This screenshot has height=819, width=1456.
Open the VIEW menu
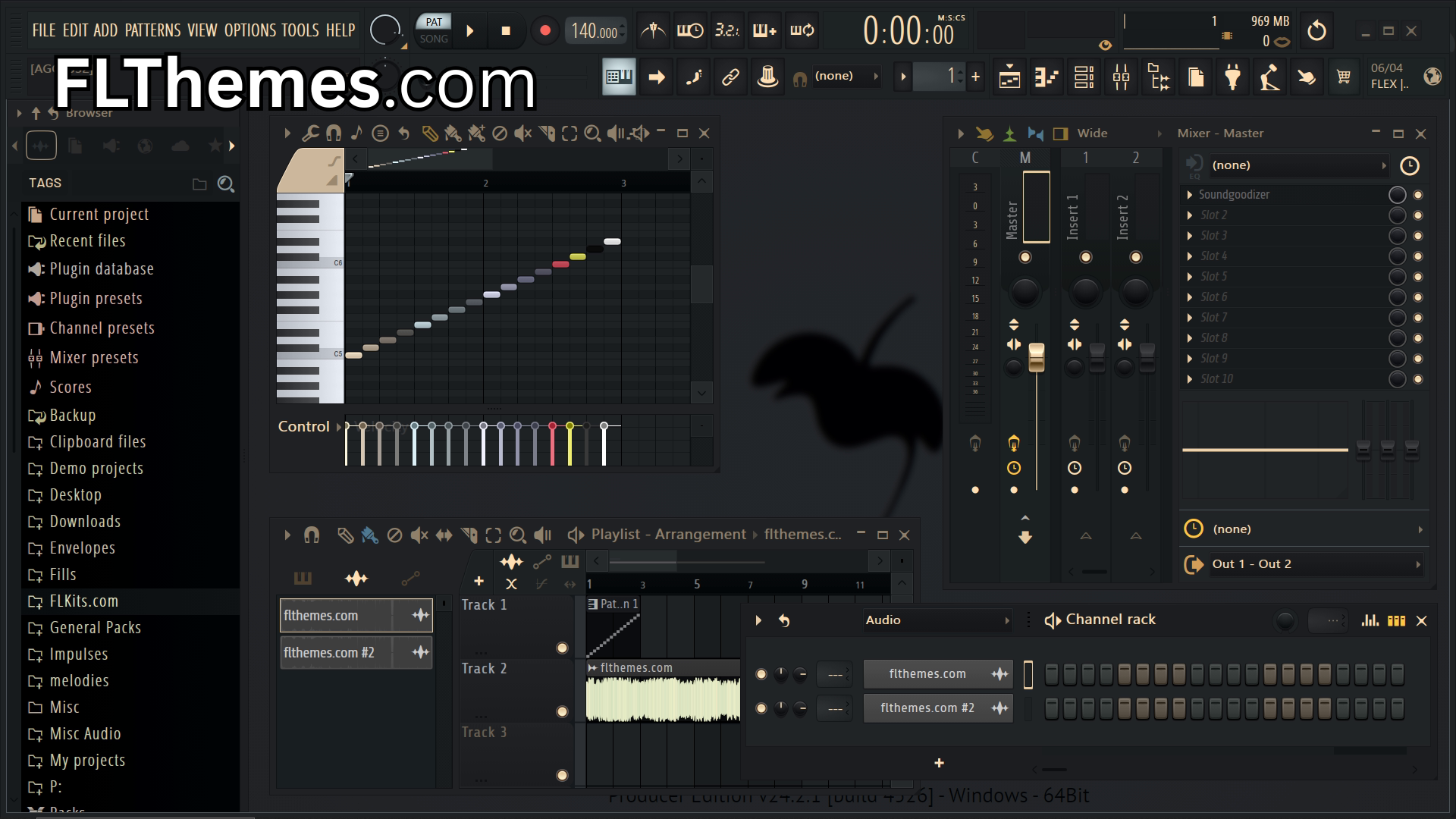coord(202,30)
